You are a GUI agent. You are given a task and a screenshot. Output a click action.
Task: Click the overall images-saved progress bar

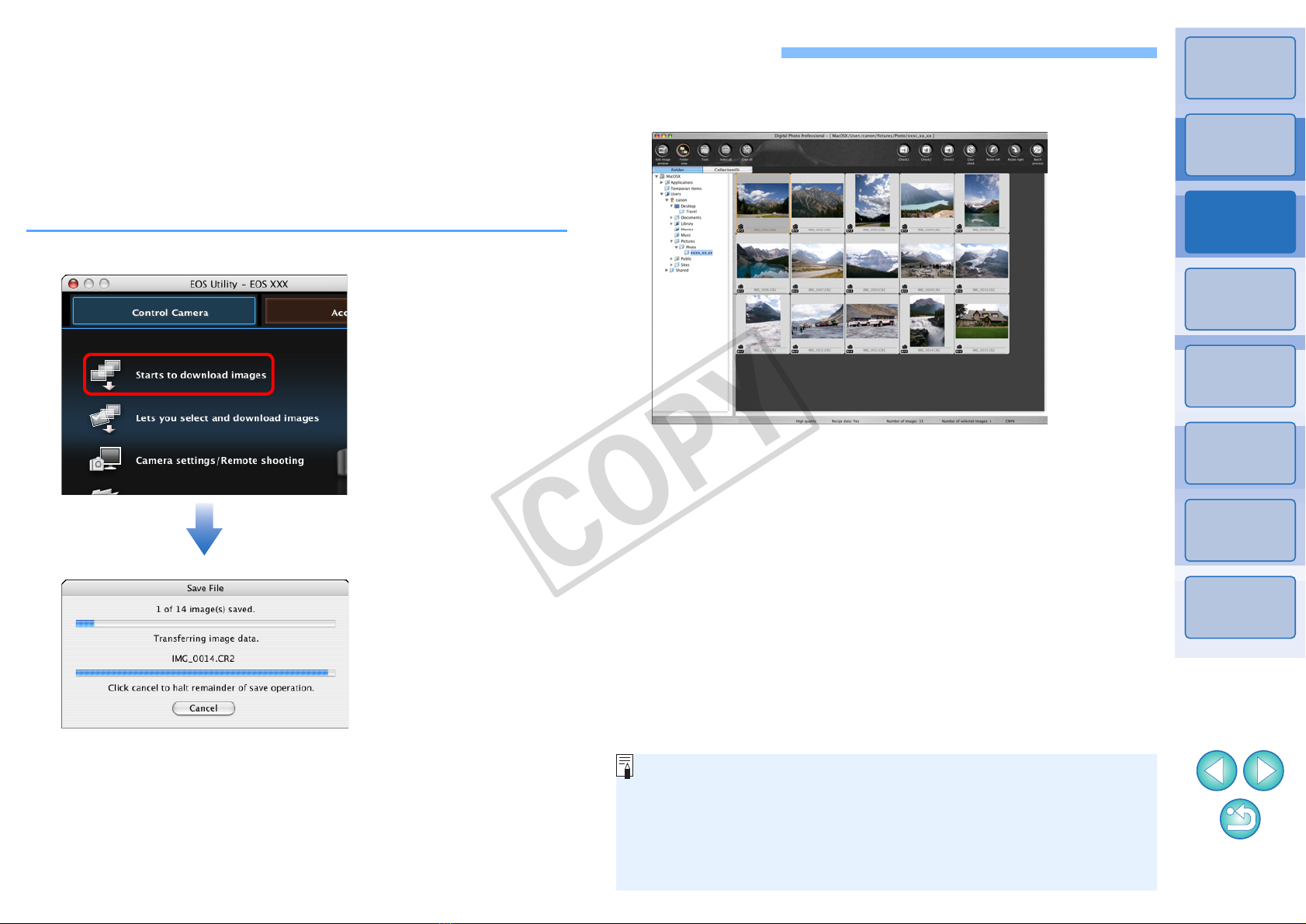coord(206,623)
